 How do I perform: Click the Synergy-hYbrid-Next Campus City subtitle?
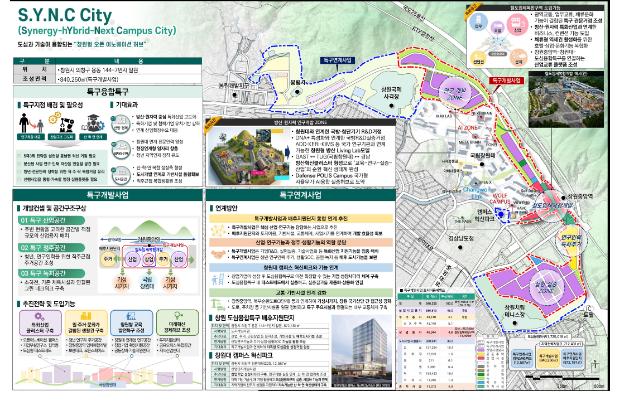97,31
